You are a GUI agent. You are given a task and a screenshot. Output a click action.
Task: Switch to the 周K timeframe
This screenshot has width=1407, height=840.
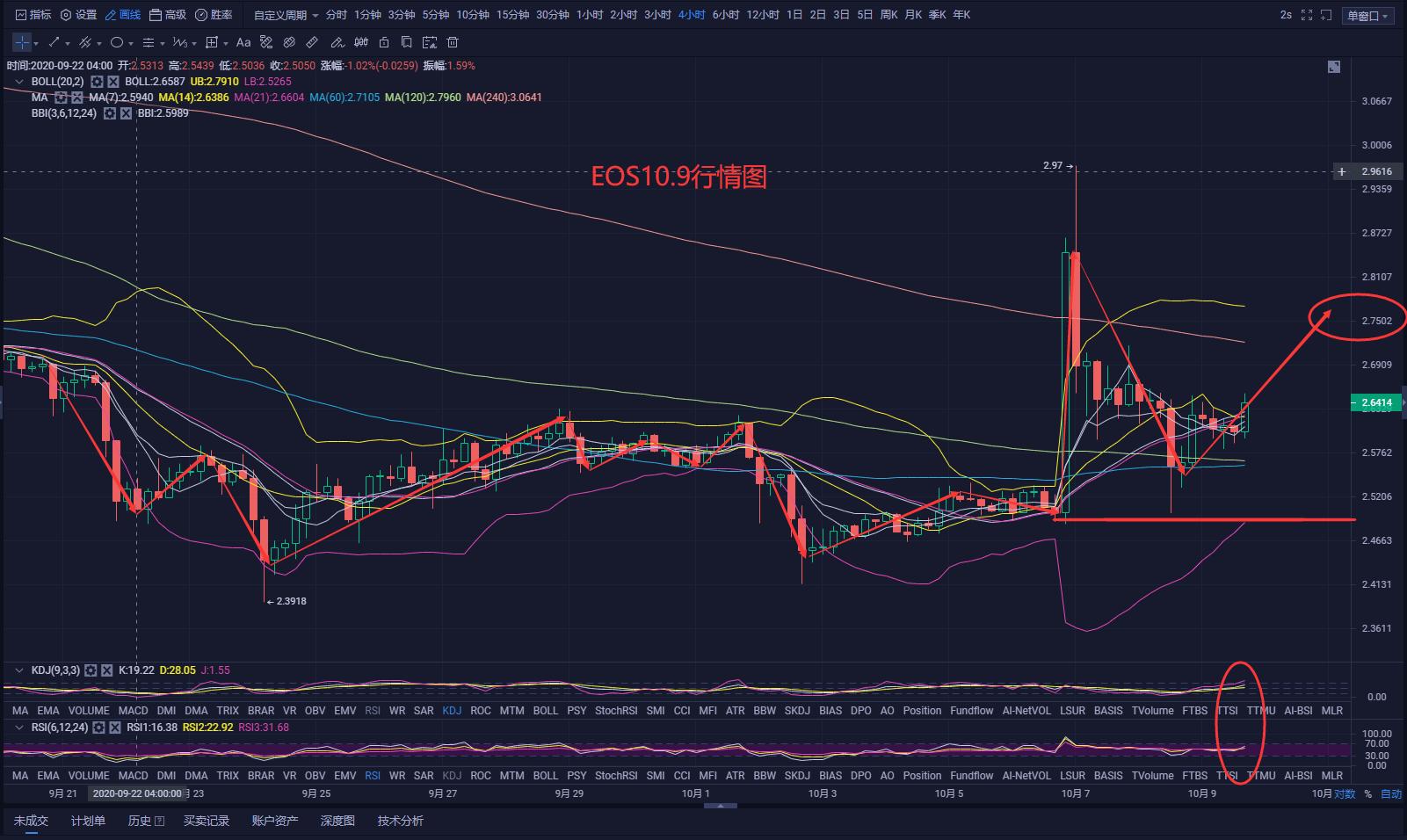[888, 15]
